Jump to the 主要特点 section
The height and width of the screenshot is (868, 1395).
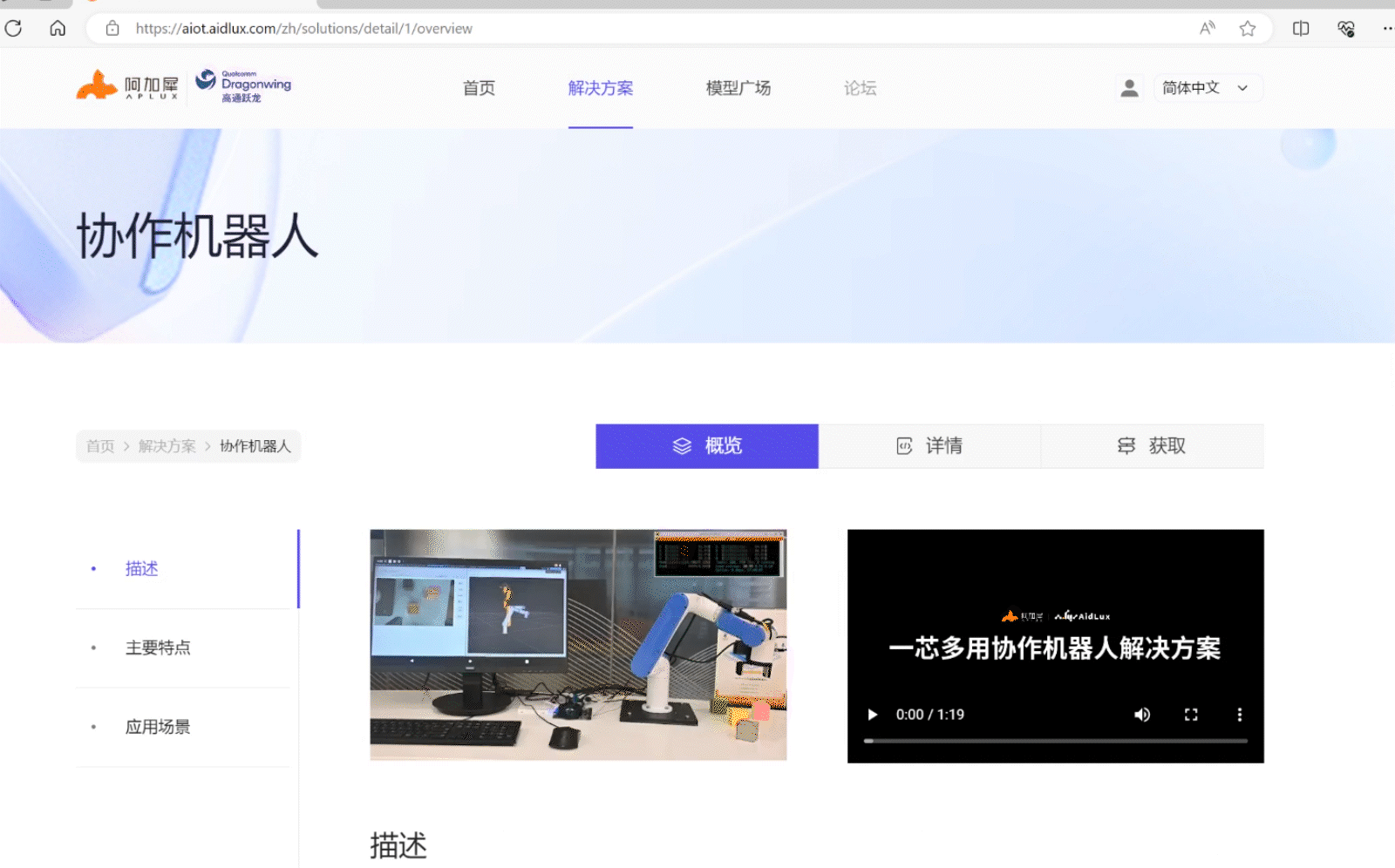[x=158, y=648]
